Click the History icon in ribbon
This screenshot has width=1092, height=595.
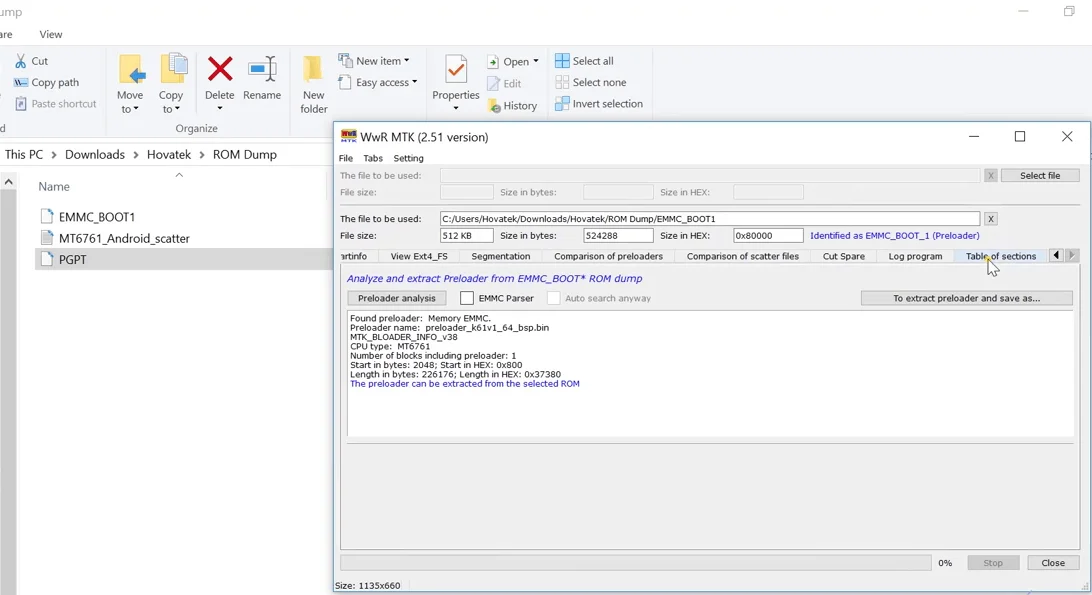coord(494,106)
